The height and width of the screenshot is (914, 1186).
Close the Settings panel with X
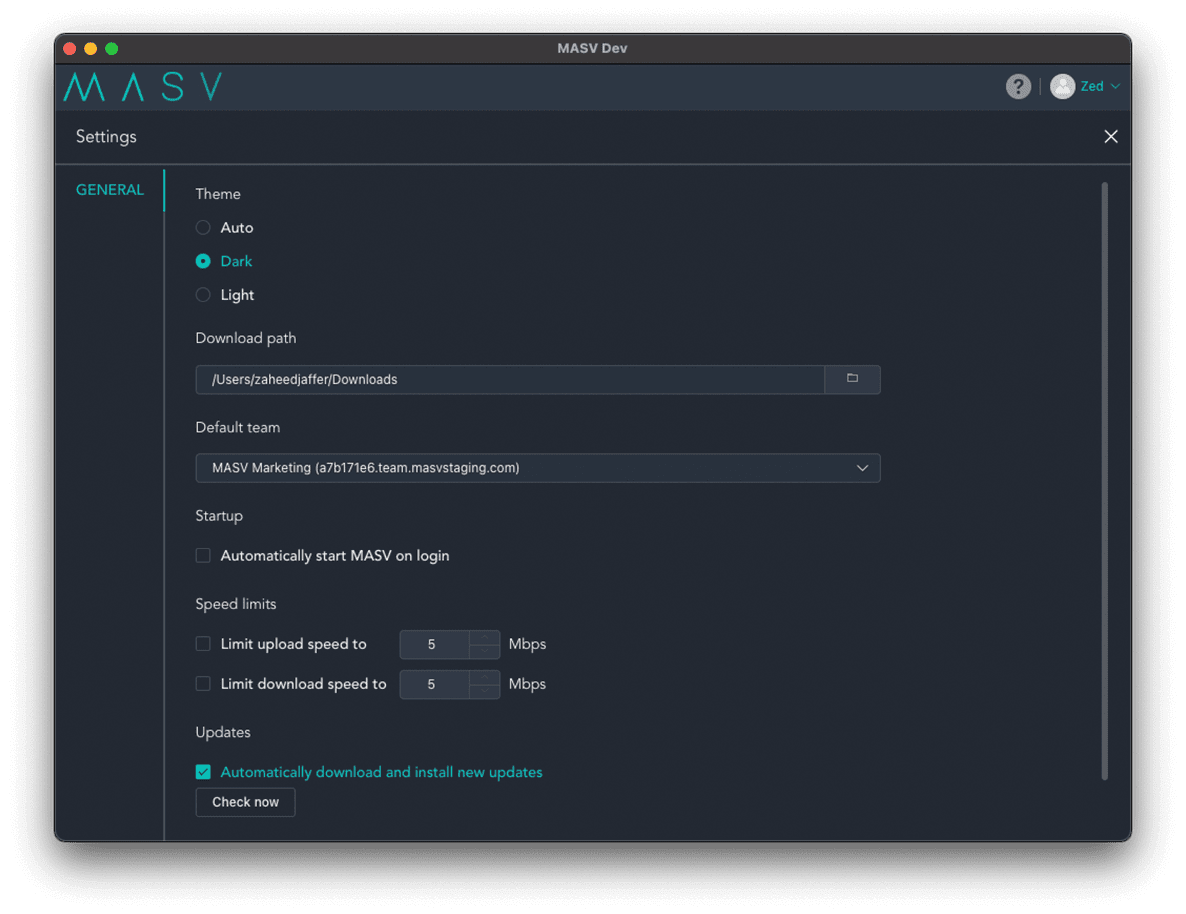point(1110,136)
